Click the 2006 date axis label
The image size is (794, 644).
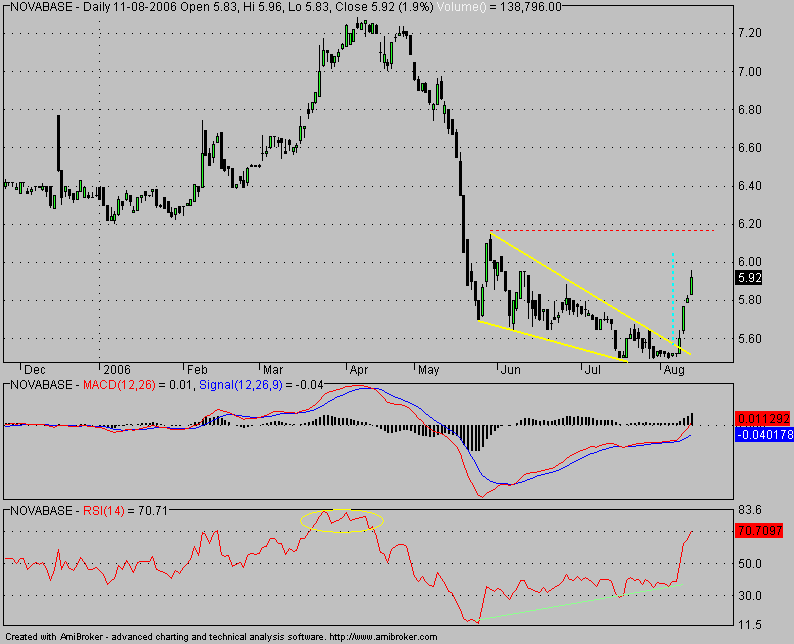click(x=117, y=370)
